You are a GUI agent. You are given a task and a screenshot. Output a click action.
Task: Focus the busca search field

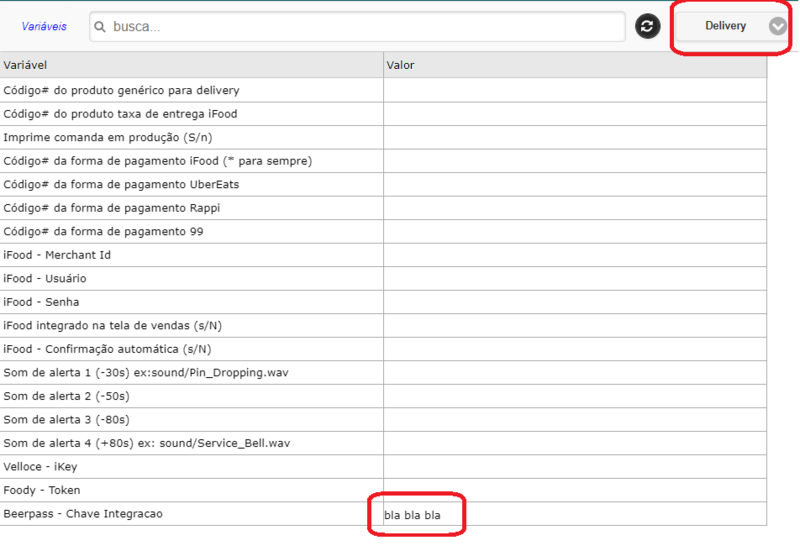[x=357, y=27]
